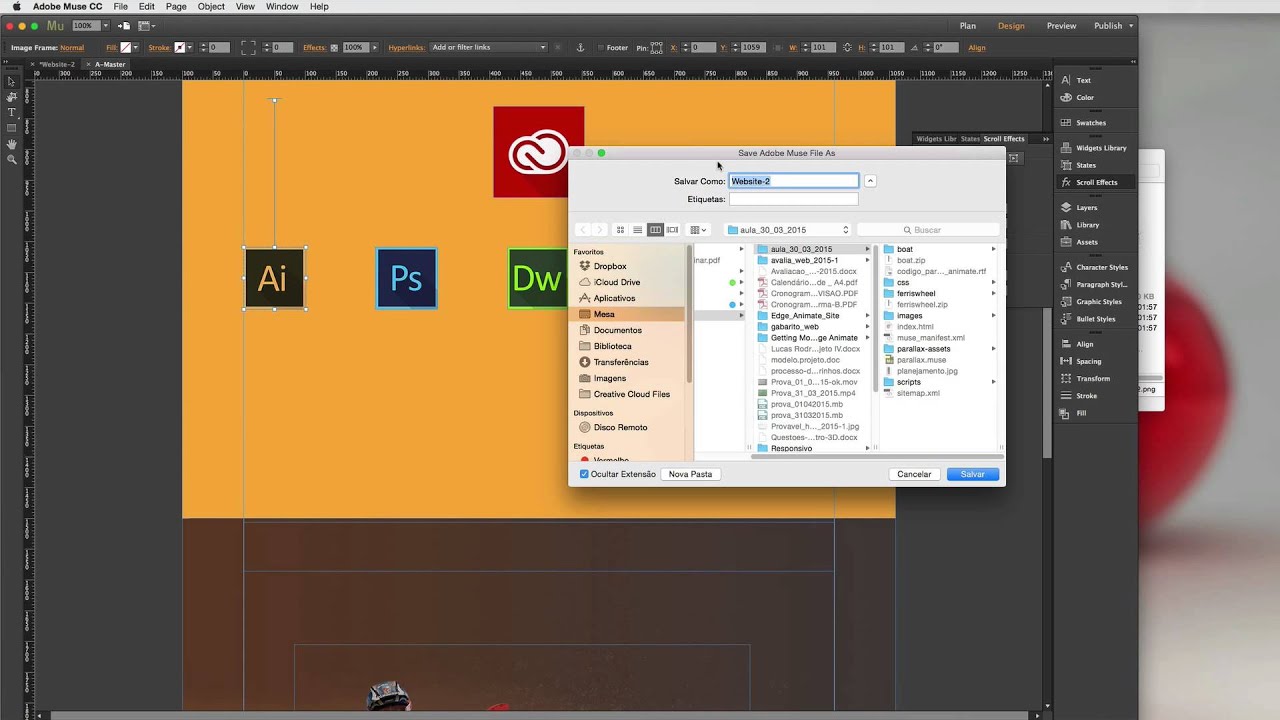Click the Etiquetas tags field
The image size is (1280, 720).
pos(794,199)
